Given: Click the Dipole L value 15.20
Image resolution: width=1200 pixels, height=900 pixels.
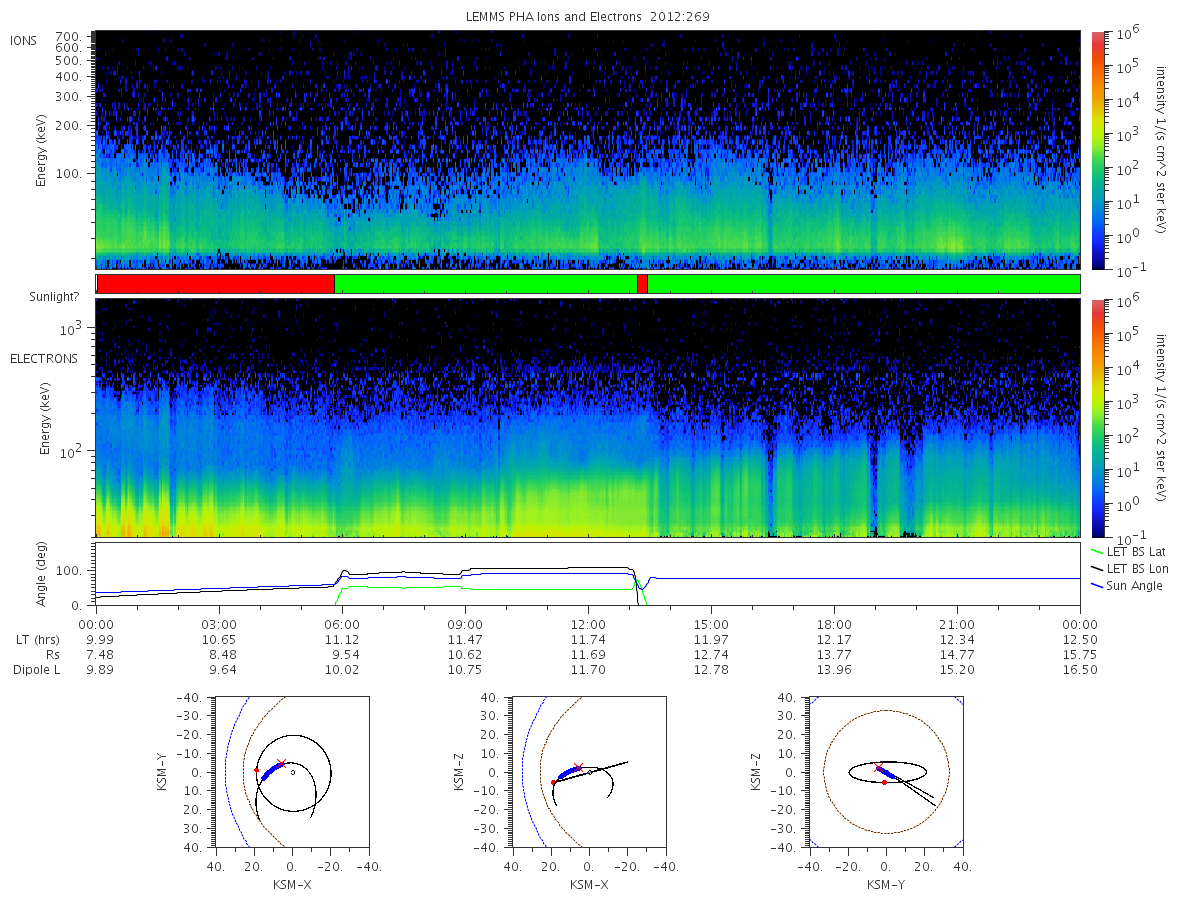Looking at the screenshot, I should click(957, 669).
